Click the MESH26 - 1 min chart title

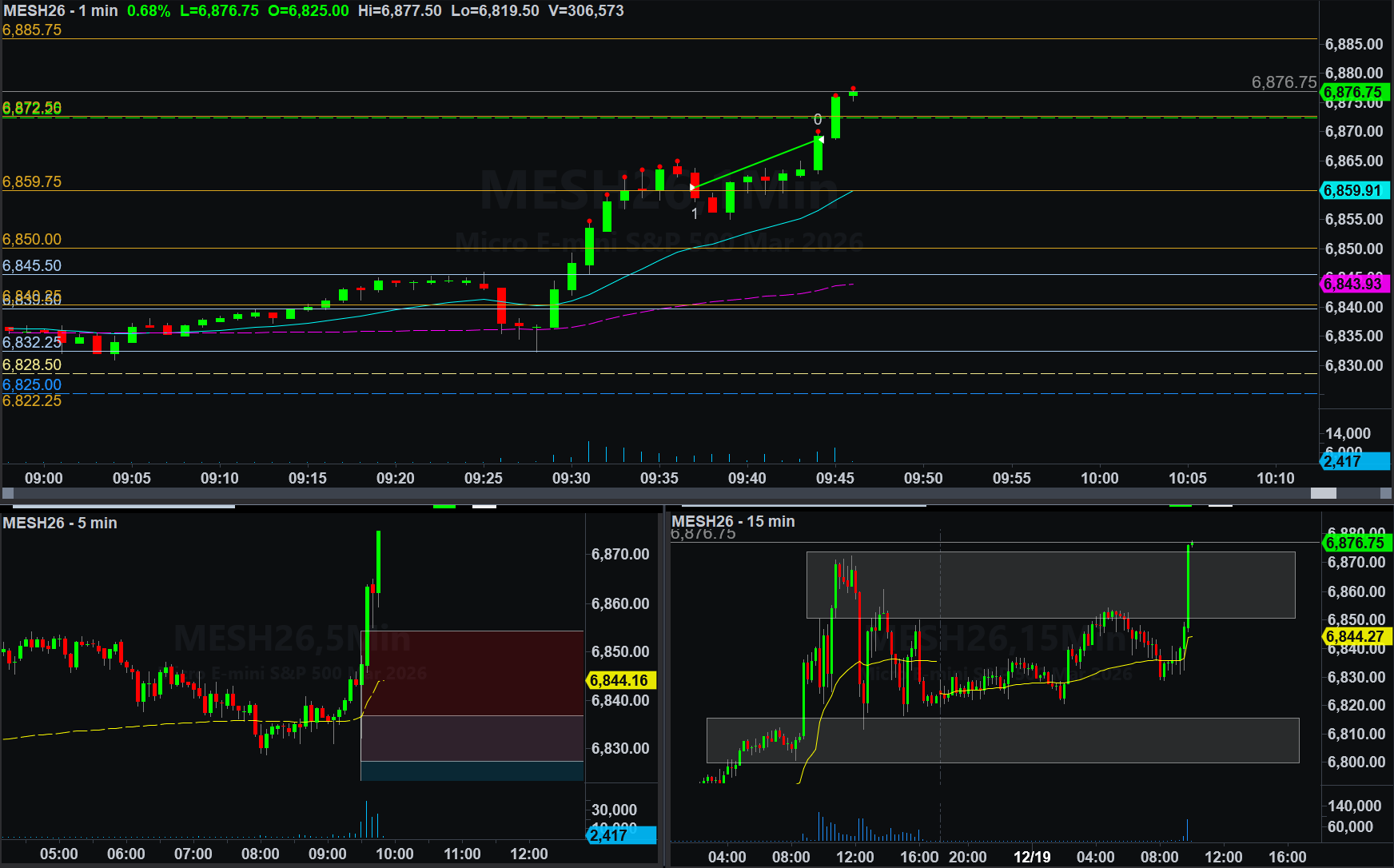tap(61, 10)
